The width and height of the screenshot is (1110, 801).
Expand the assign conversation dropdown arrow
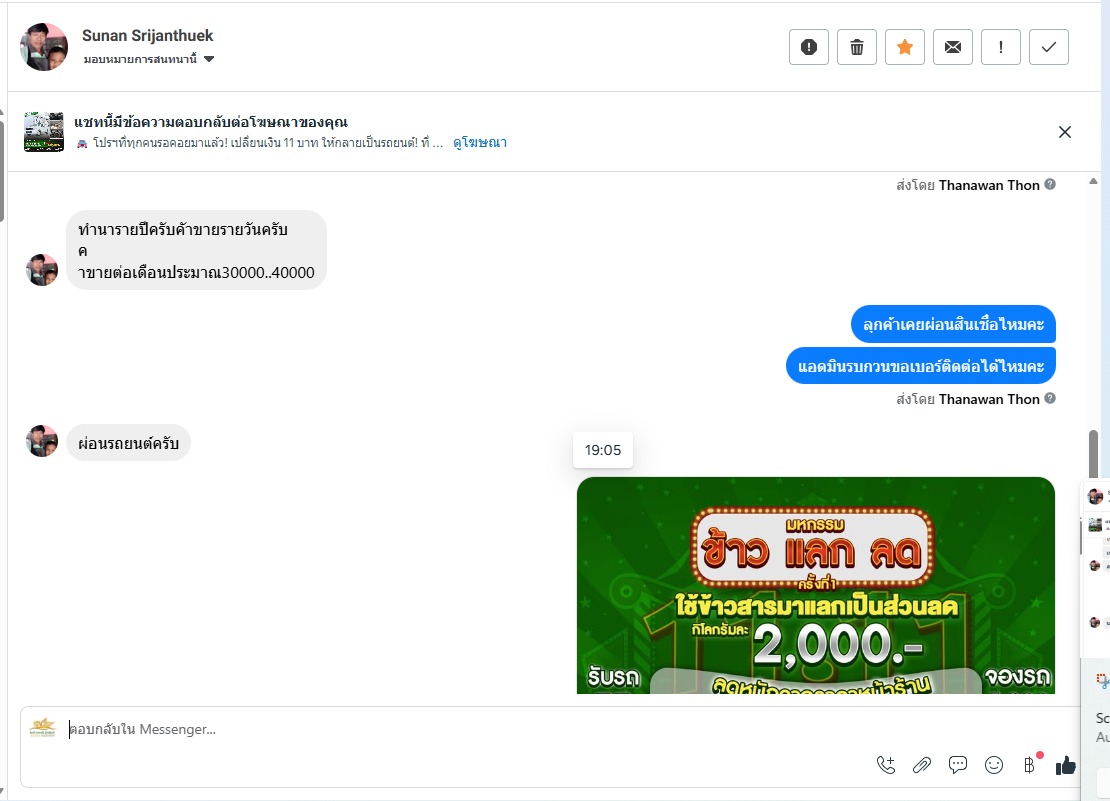coord(209,59)
